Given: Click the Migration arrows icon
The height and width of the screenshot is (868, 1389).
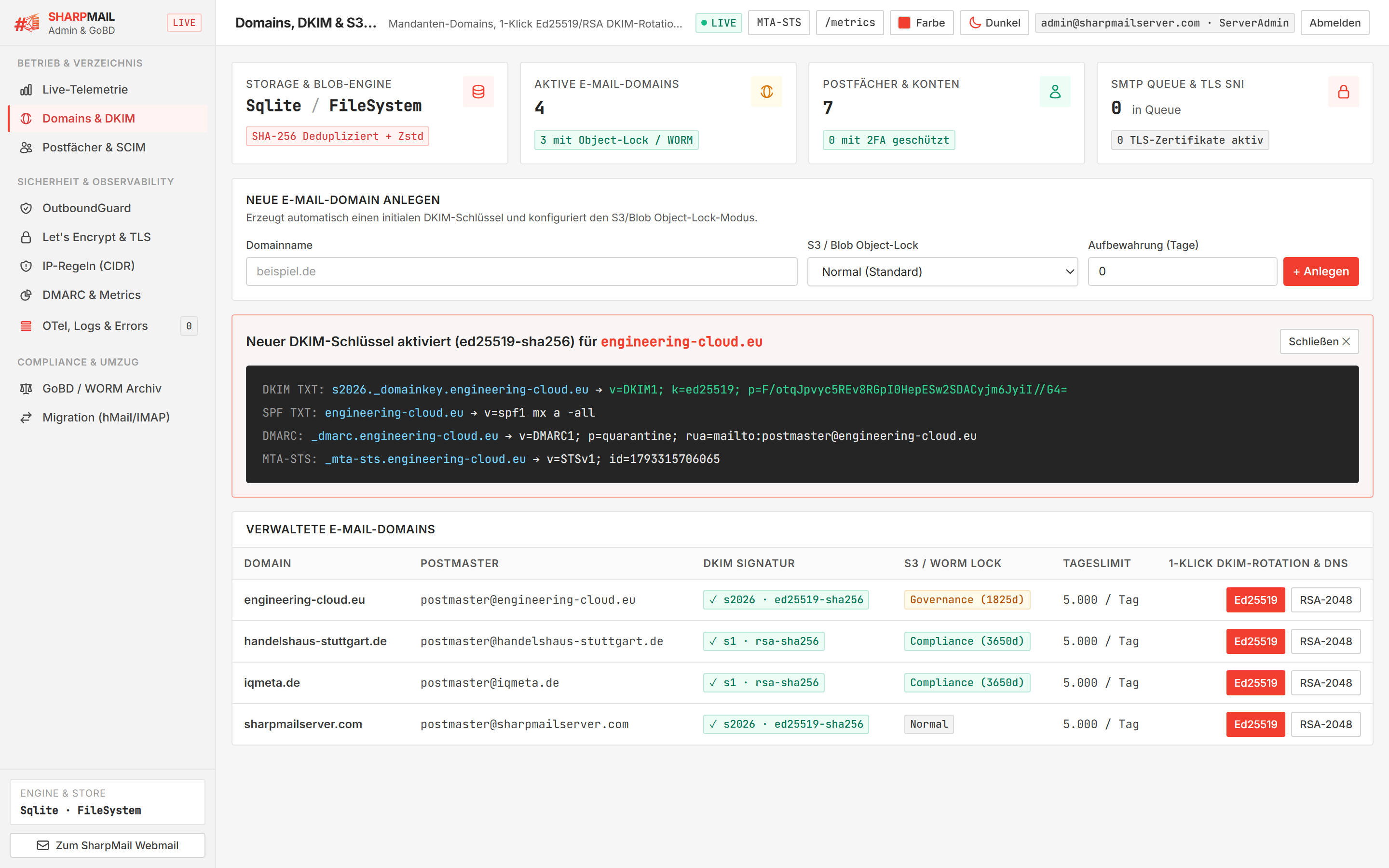Looking at the screenshot, I should [26, 417].
